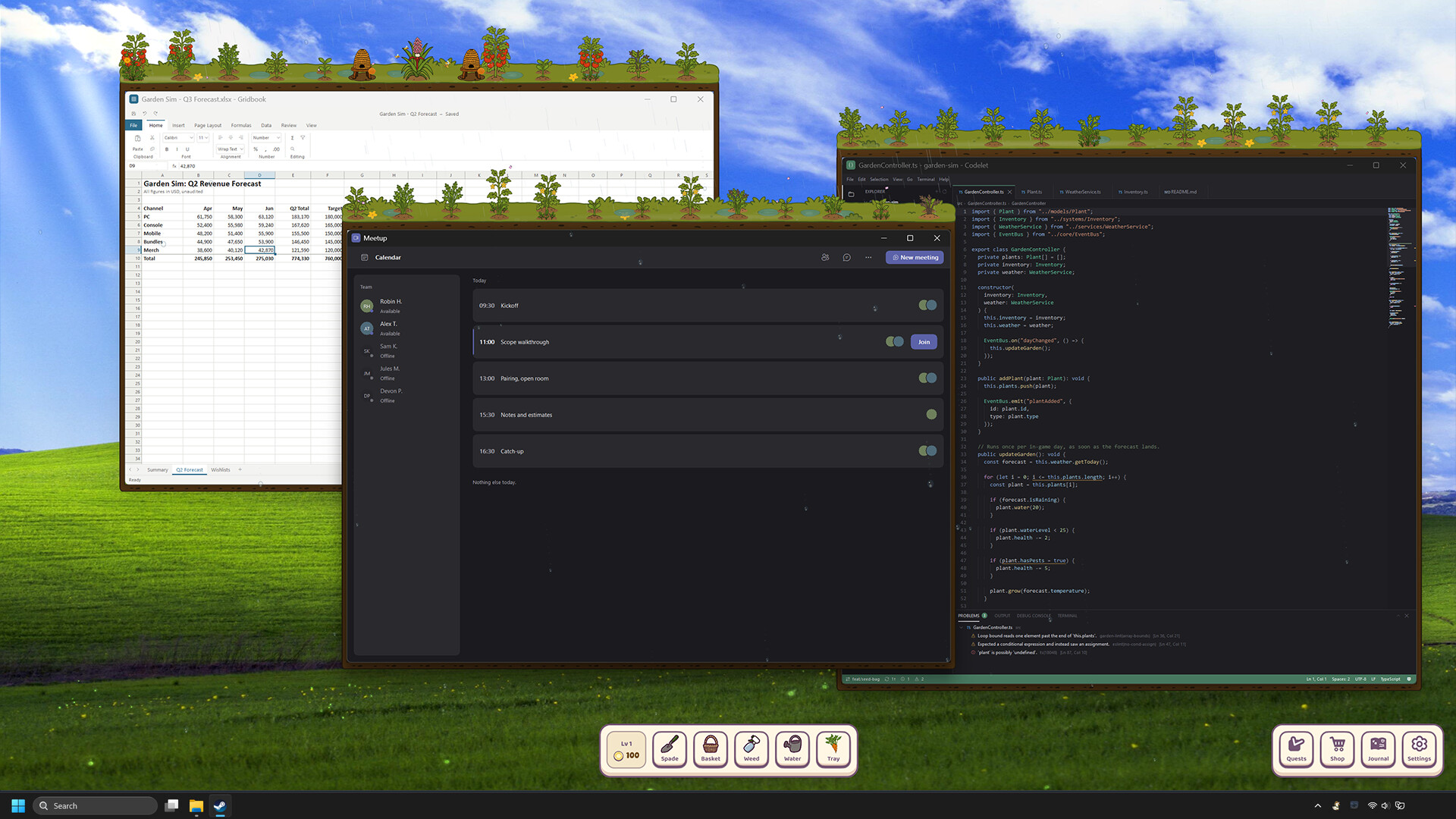1456x819 pixels.
Task: Toggle the Notes and estimates indicator
Action: click(x=931, y=415)
